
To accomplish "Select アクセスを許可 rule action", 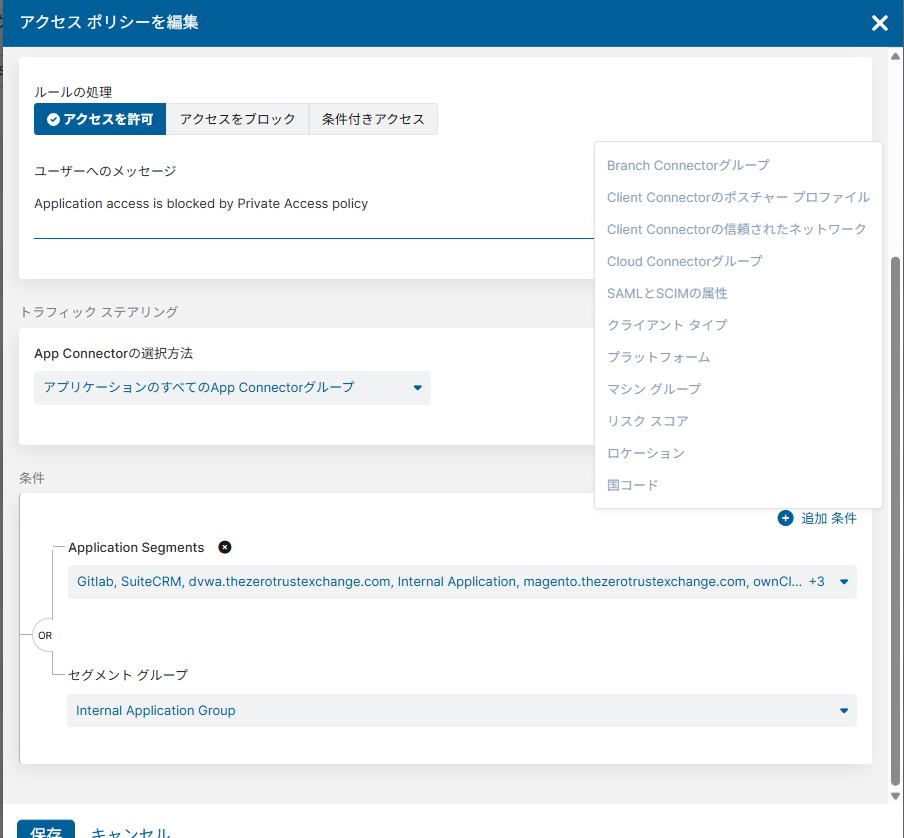I will pyautogui.click(x=100, y=119).
